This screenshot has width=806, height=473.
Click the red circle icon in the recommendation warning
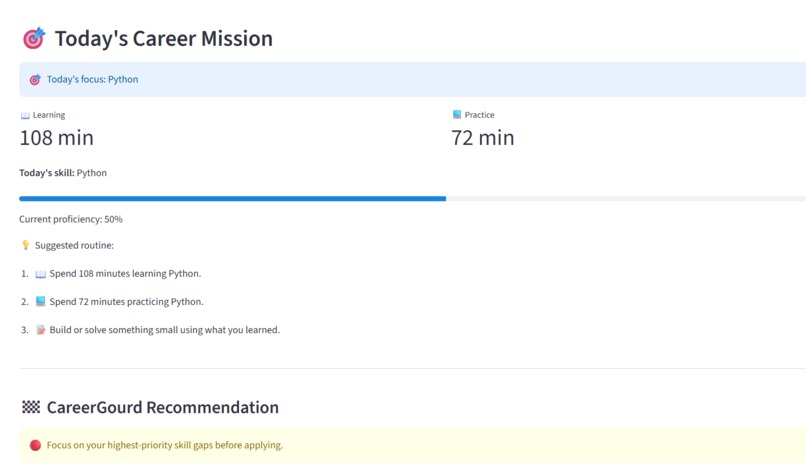coord(35,445)
